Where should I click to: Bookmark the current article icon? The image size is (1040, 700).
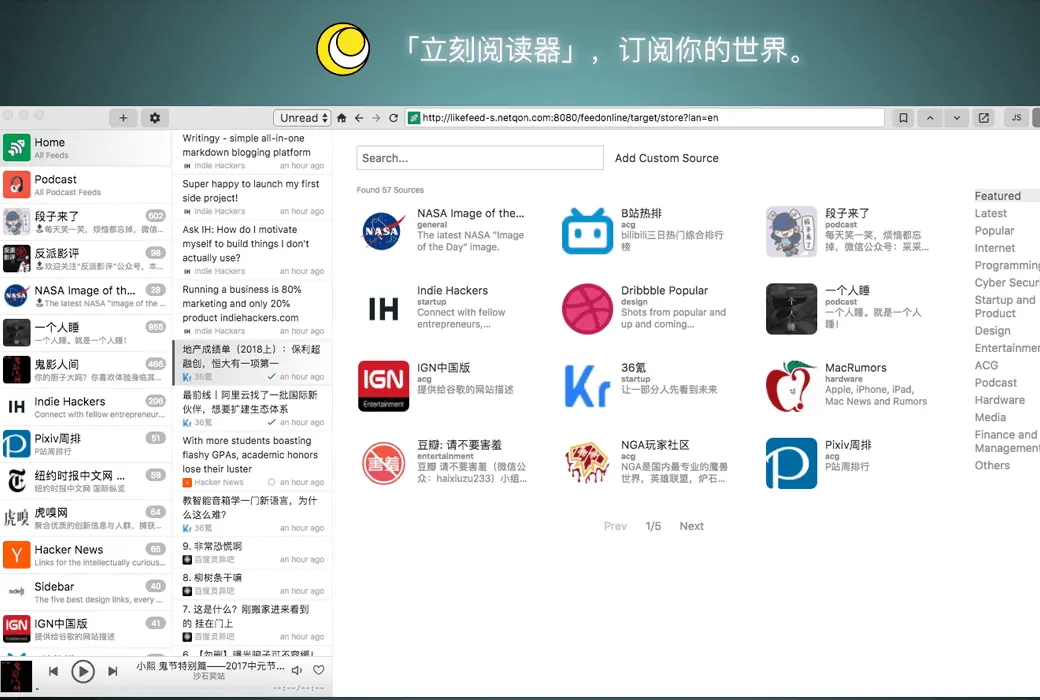point(903,117)
